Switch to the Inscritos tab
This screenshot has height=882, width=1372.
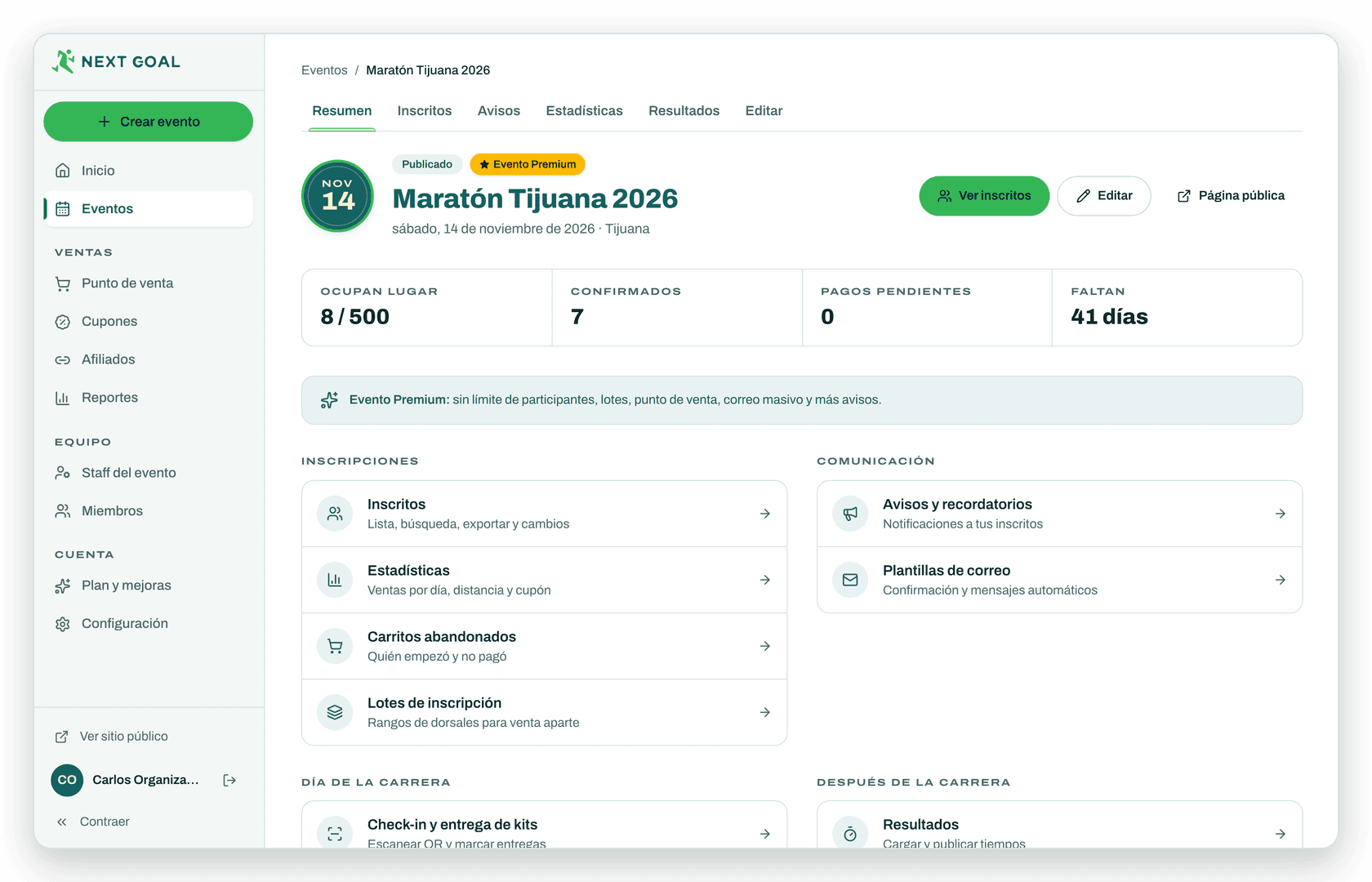tap(425, 110)
